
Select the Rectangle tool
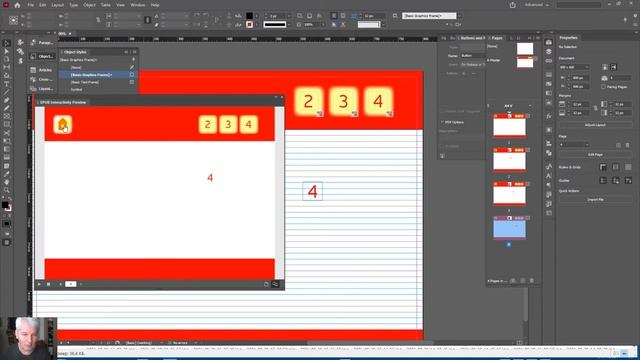pos(6,124)
